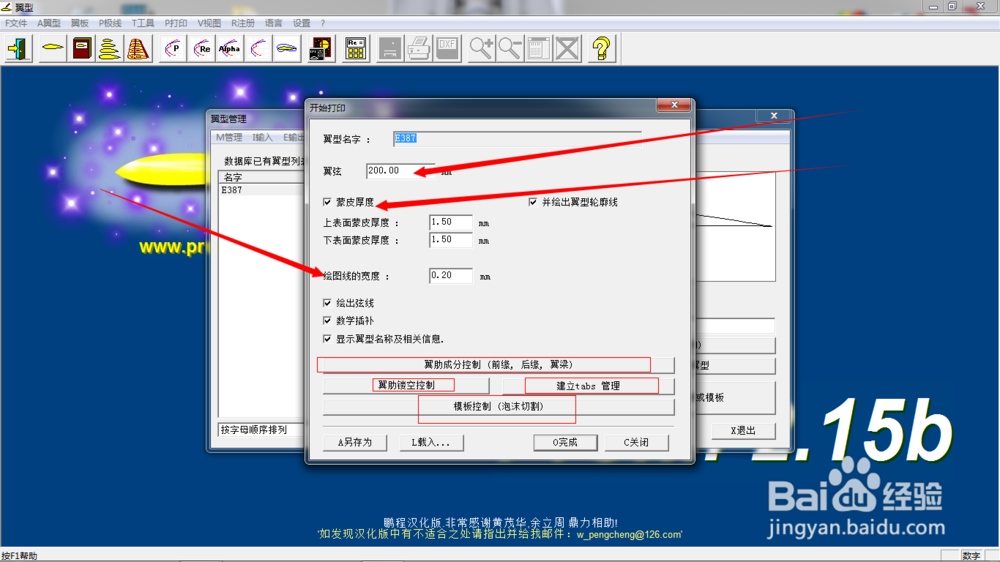Click the exit door toolbar icon
1000x562 pixels.
[18, 48]
